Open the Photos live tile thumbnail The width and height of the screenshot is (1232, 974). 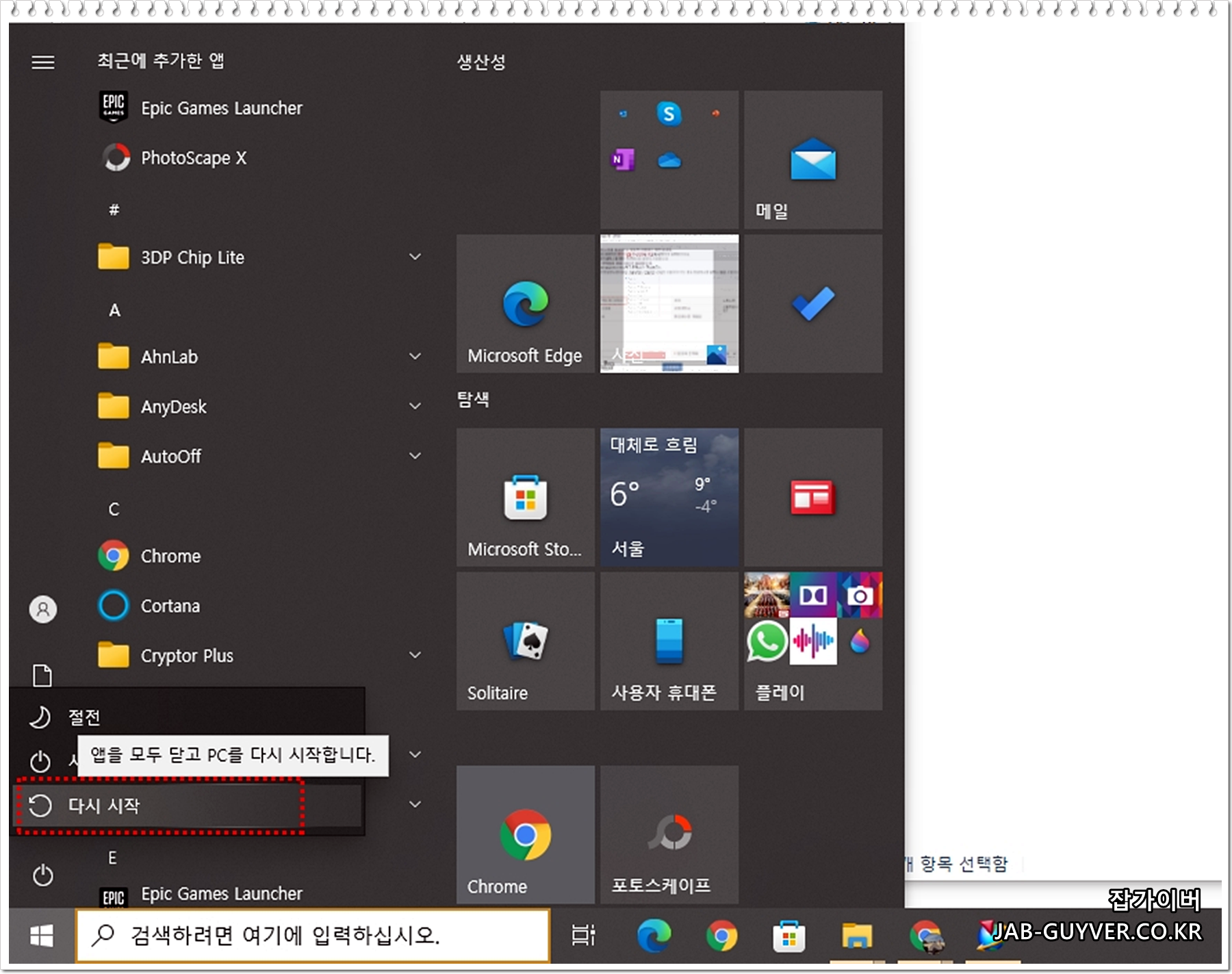[669, 304]
